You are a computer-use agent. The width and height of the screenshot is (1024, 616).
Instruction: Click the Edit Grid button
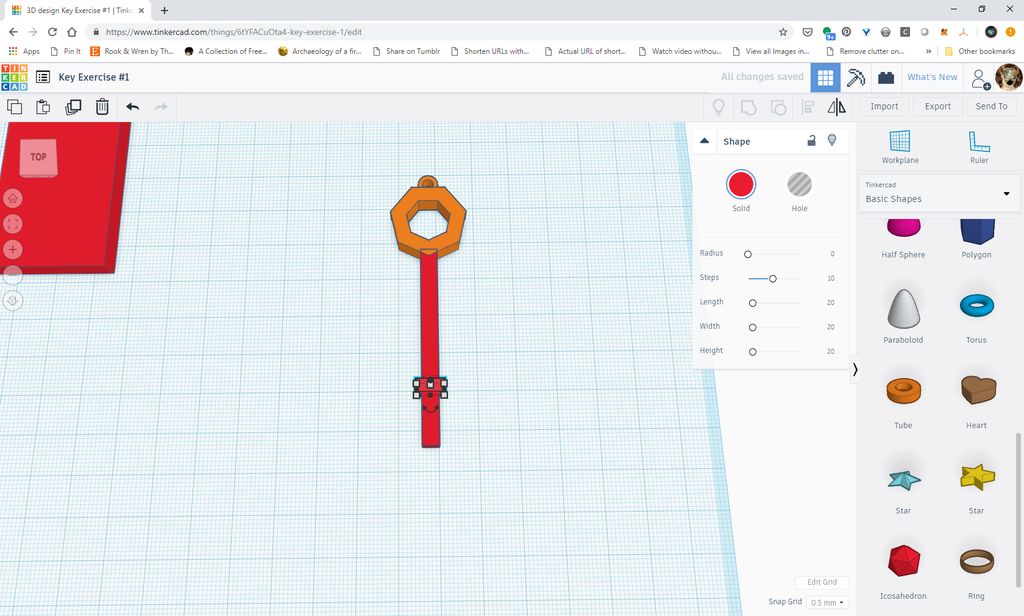click(x=822, y=582)
